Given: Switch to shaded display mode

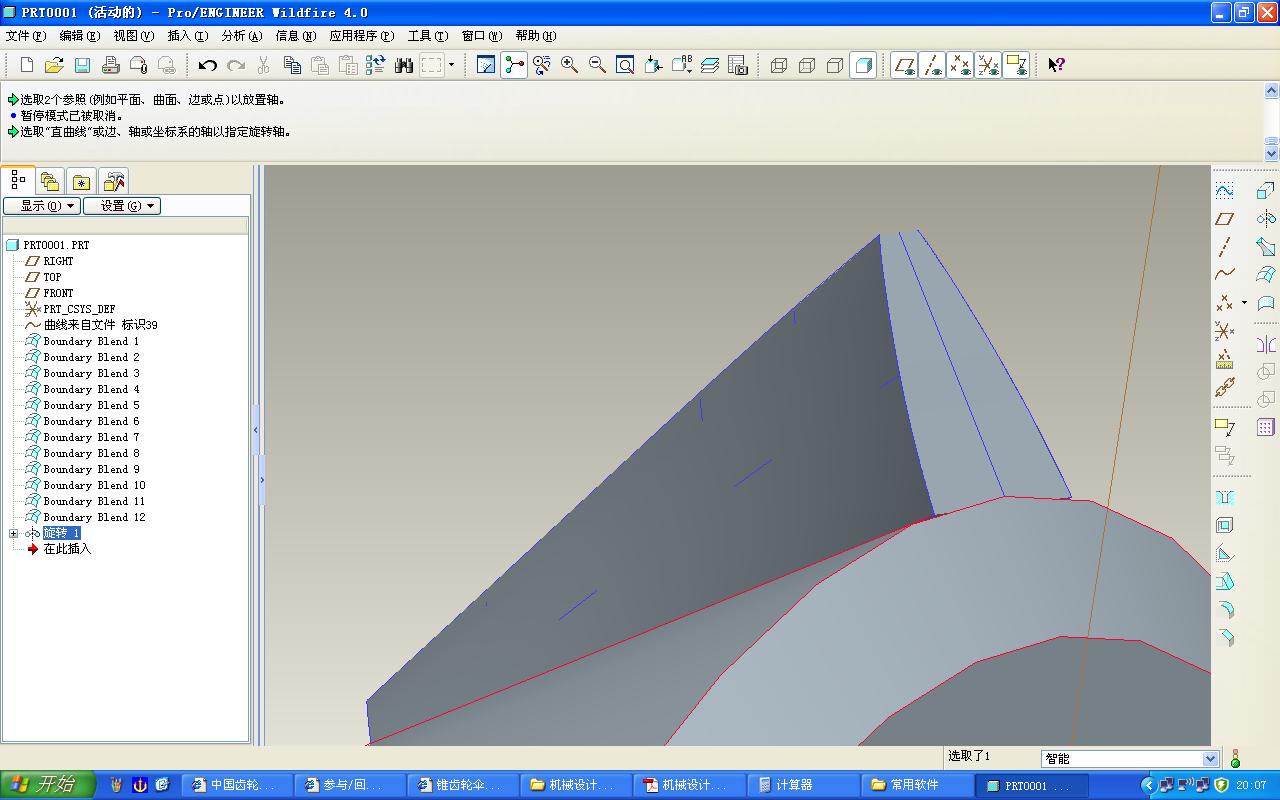Looking at the screenshot, I should pyautogui.click(x=863, y=65).
